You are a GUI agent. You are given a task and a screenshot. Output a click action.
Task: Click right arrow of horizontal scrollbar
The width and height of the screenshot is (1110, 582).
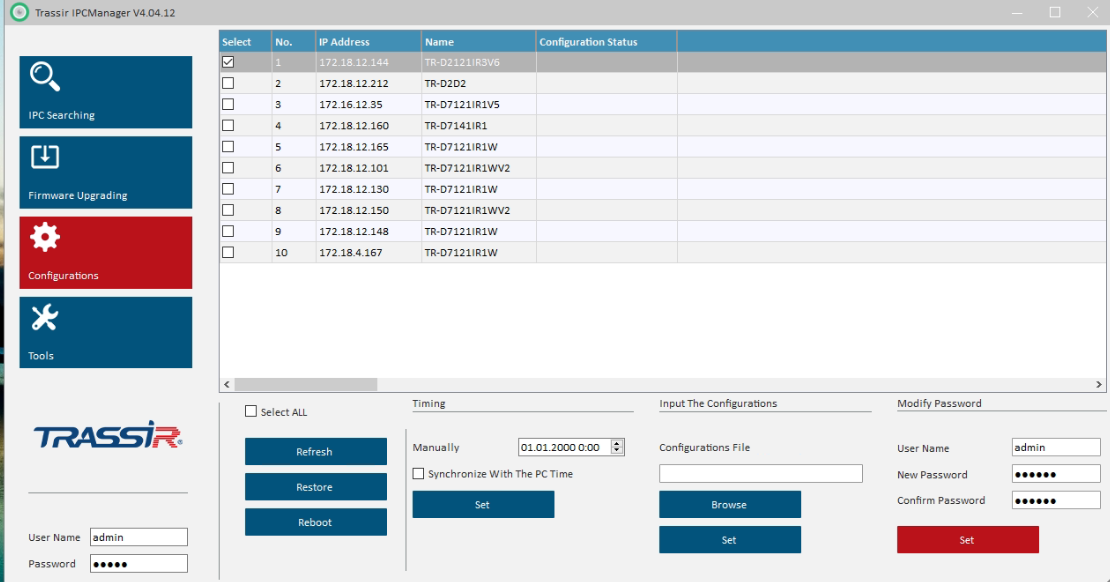1099,384
